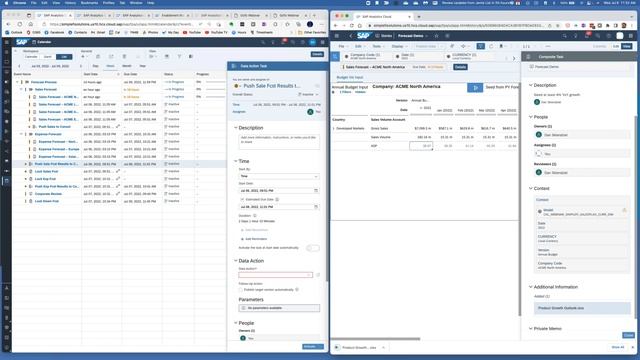
Task: Click the refresh icon in the story toolbar
Action: [x=491, y=47]
